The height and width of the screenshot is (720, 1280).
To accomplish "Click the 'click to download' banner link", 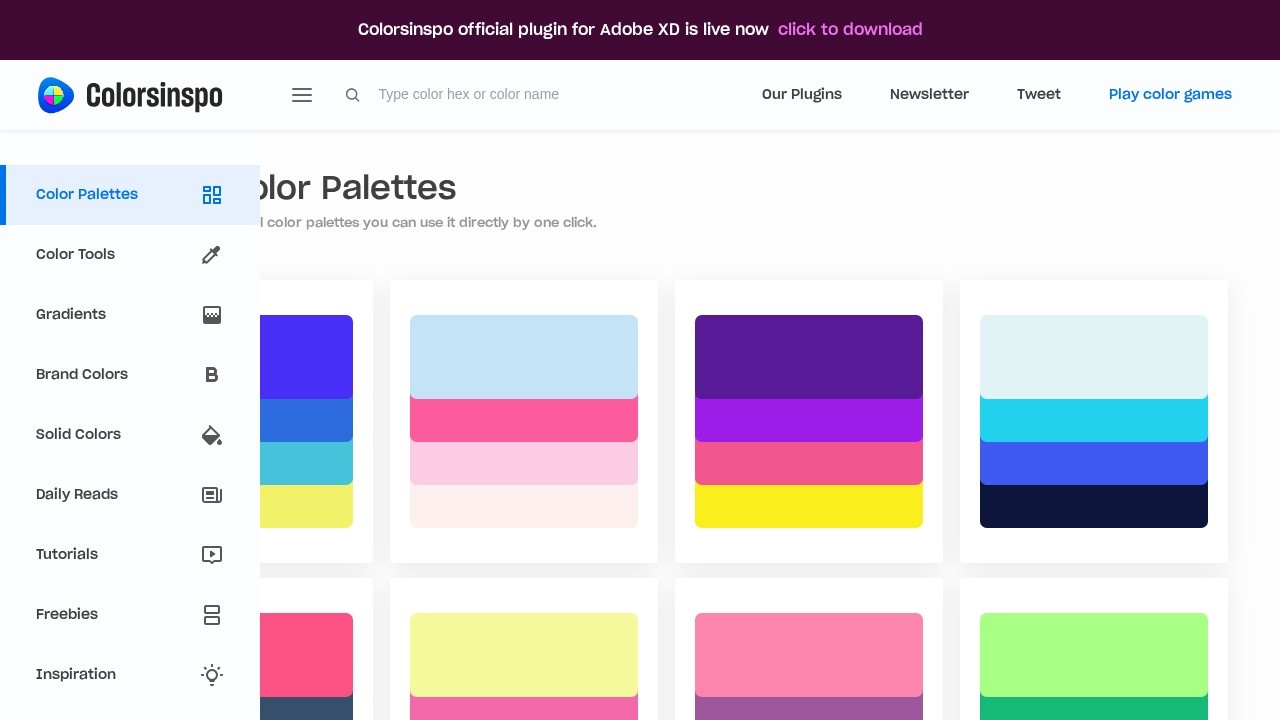I will pyautogui.click(x=850, y=30).
